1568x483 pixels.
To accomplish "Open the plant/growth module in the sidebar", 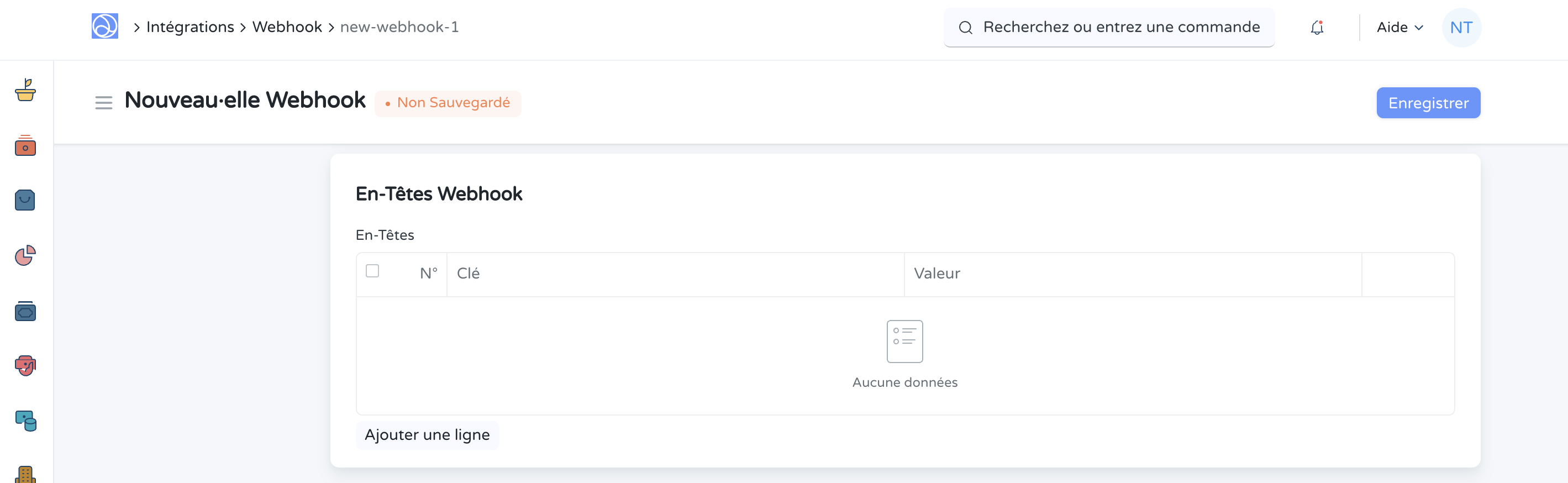I will coord(24,91).
